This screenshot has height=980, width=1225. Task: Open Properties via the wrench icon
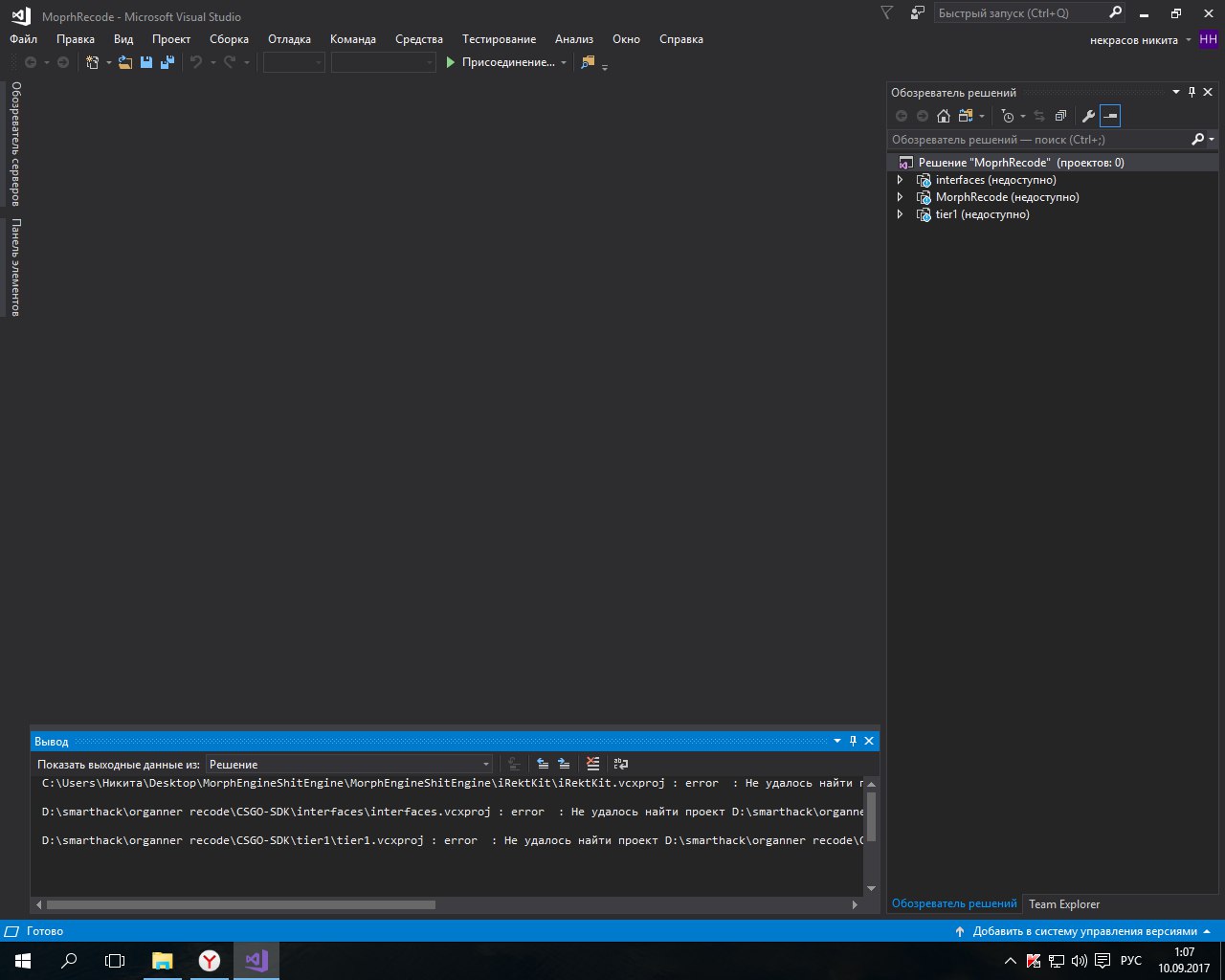click(1088, 116)
